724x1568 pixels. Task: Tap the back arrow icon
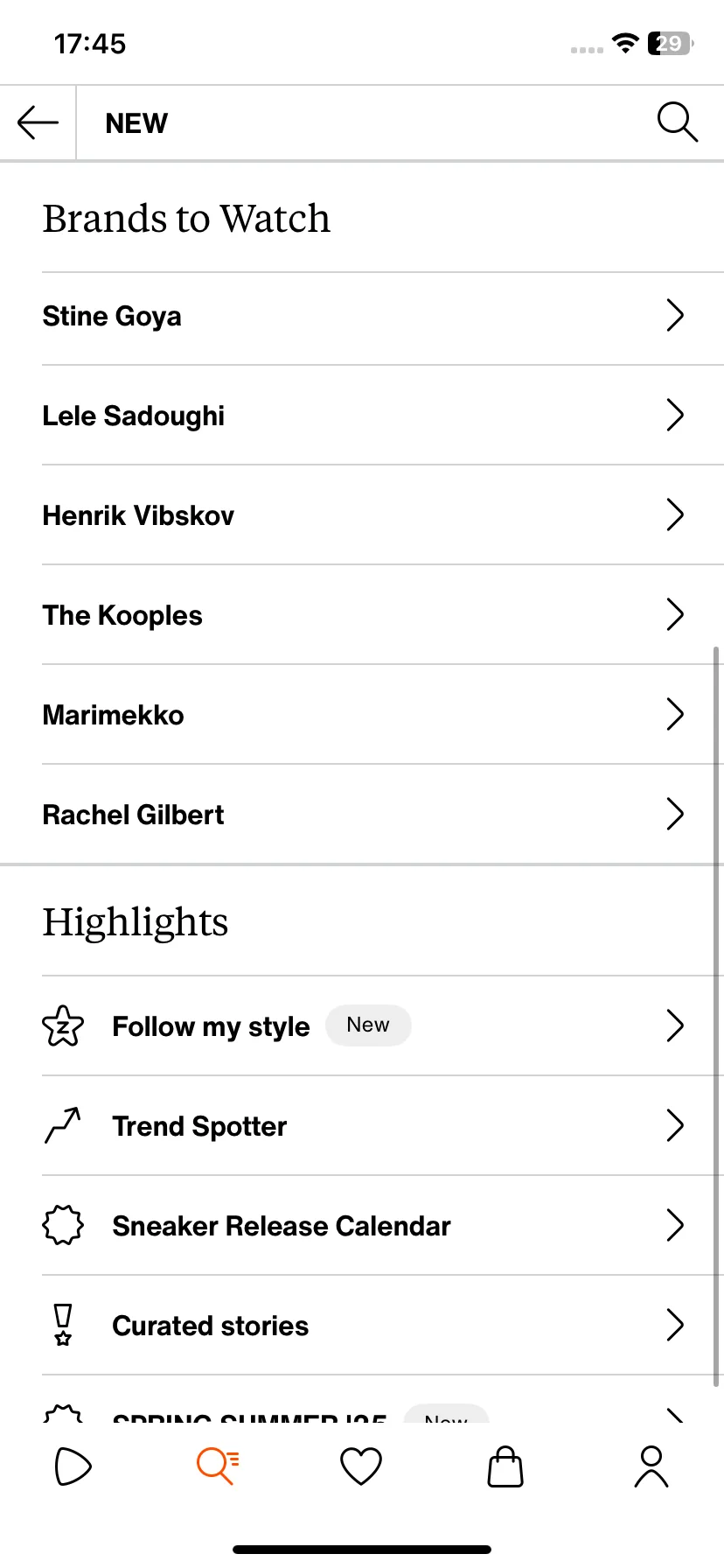(38, 122)
